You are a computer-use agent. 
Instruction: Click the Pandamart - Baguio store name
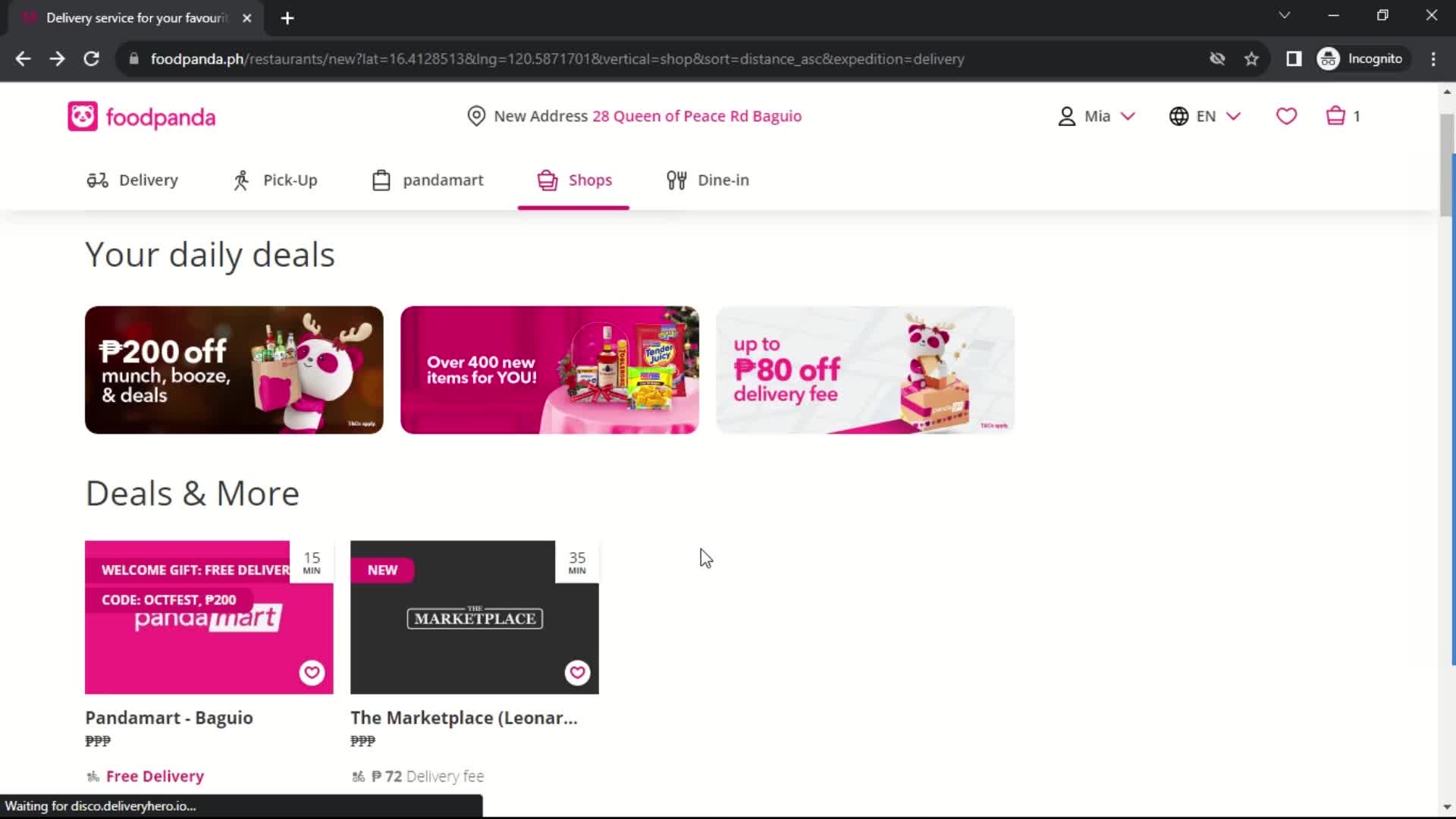(x=169, y=717)
